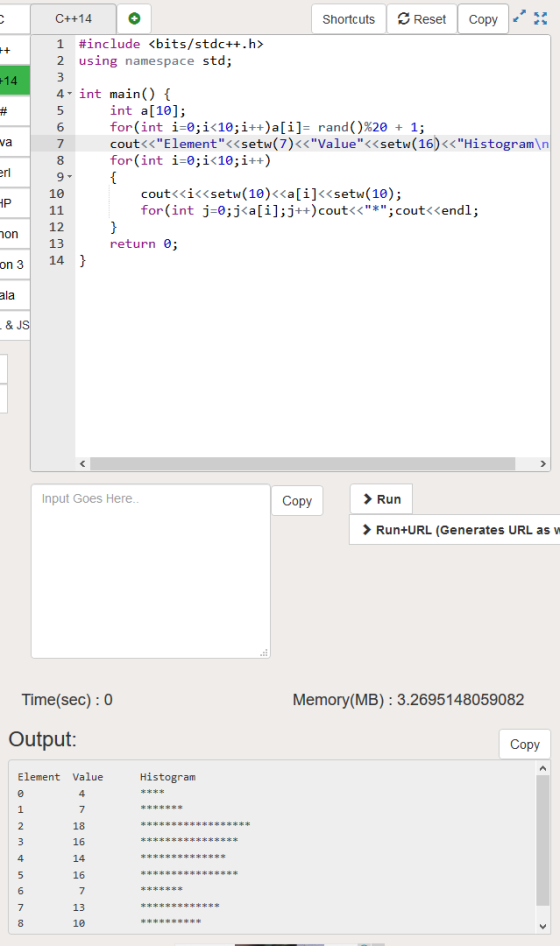
Task: Click the 'Time(sec) : 0' text
Action: [x=67, y=700]
